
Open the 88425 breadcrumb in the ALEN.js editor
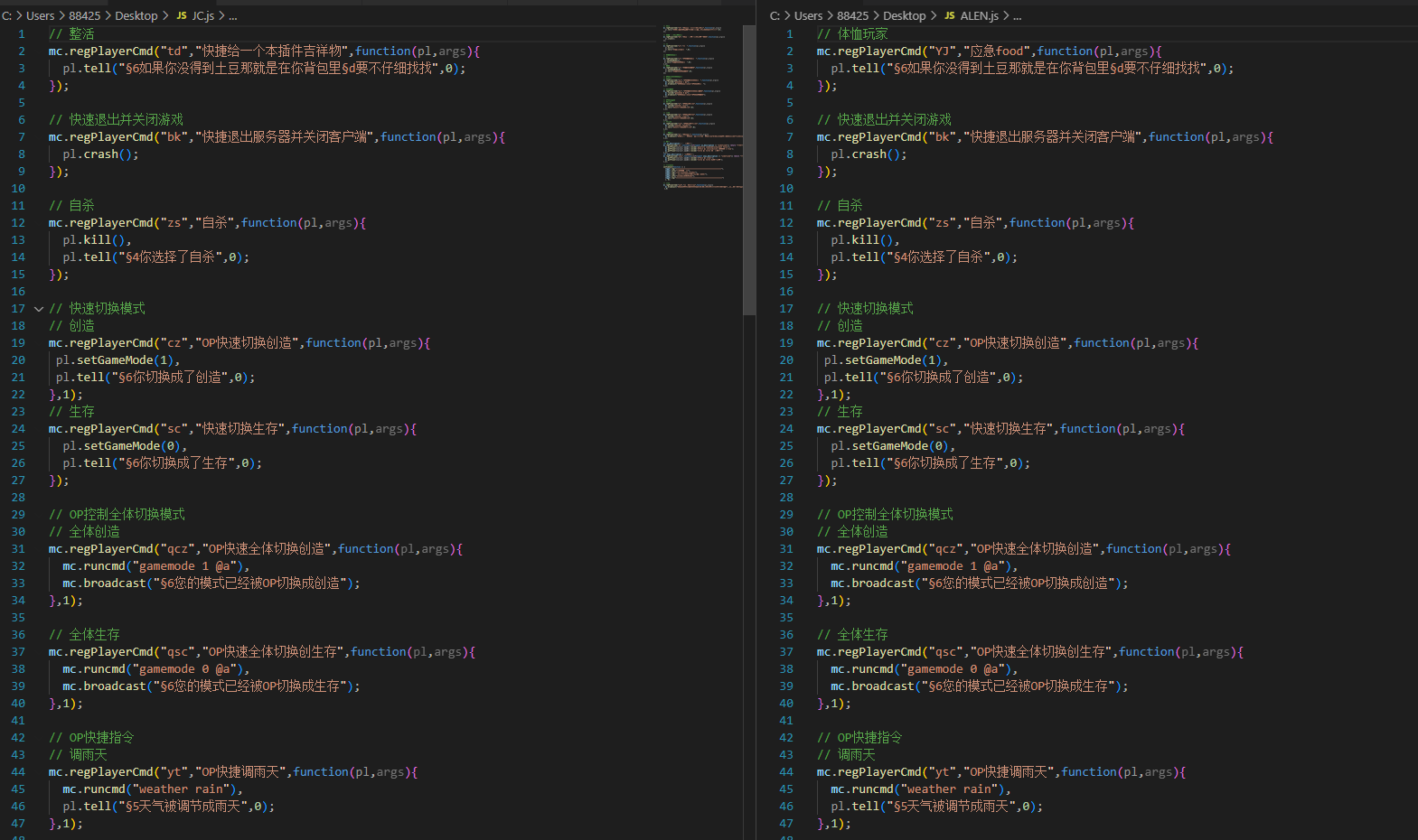point(853,15)
